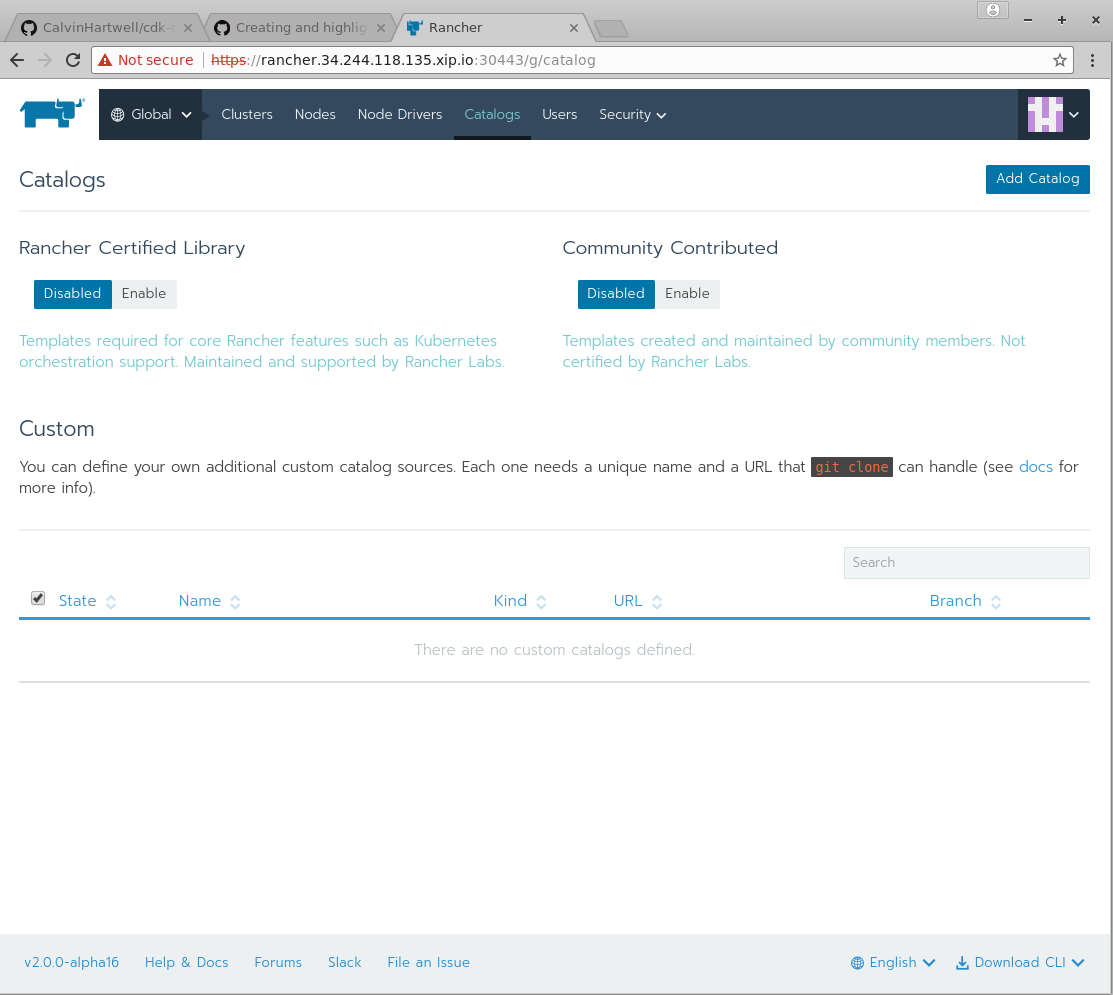
Task: Sort the table by State
Action: click(x=87, y=601)
